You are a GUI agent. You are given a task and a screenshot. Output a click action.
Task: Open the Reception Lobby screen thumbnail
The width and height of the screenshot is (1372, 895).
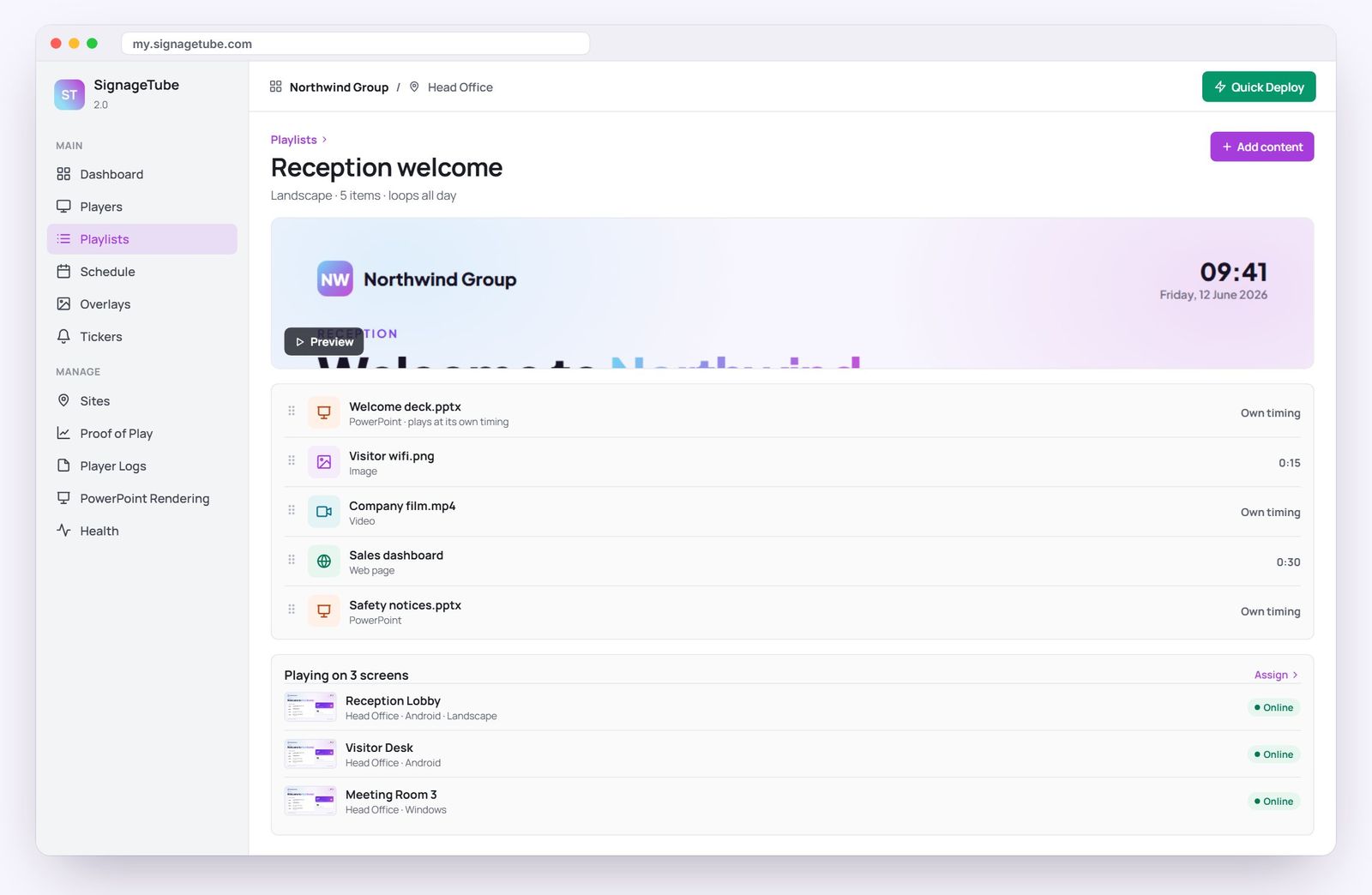310,707
